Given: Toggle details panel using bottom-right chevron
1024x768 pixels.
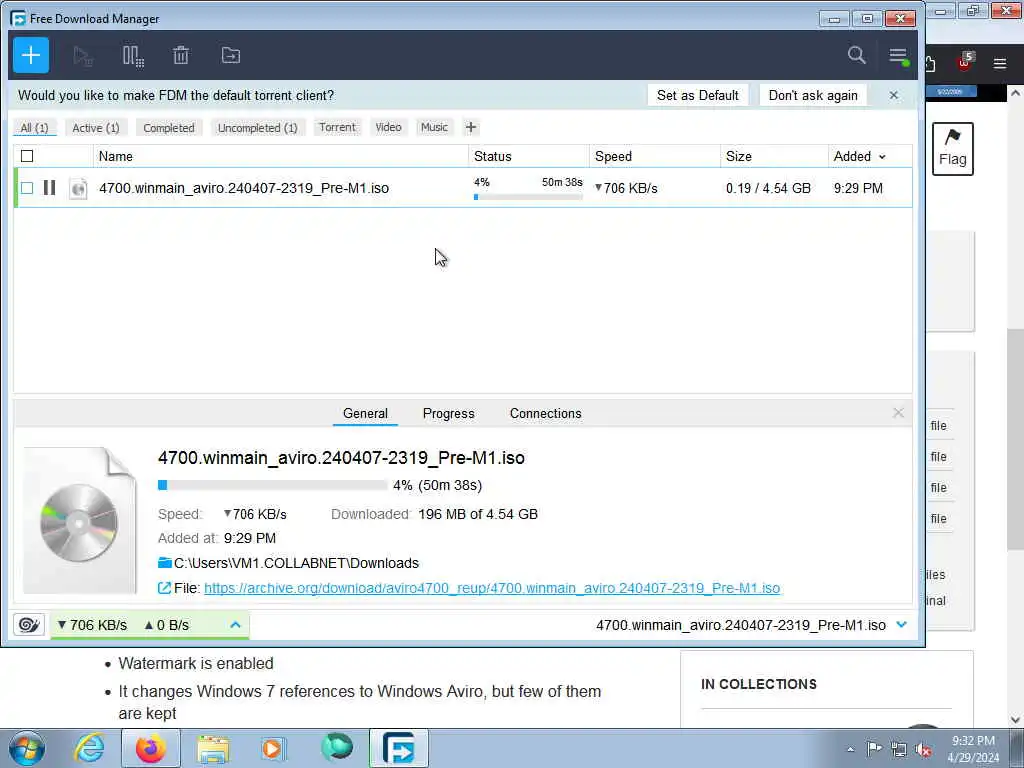Looking at the screenshot, I should point(902,624).
